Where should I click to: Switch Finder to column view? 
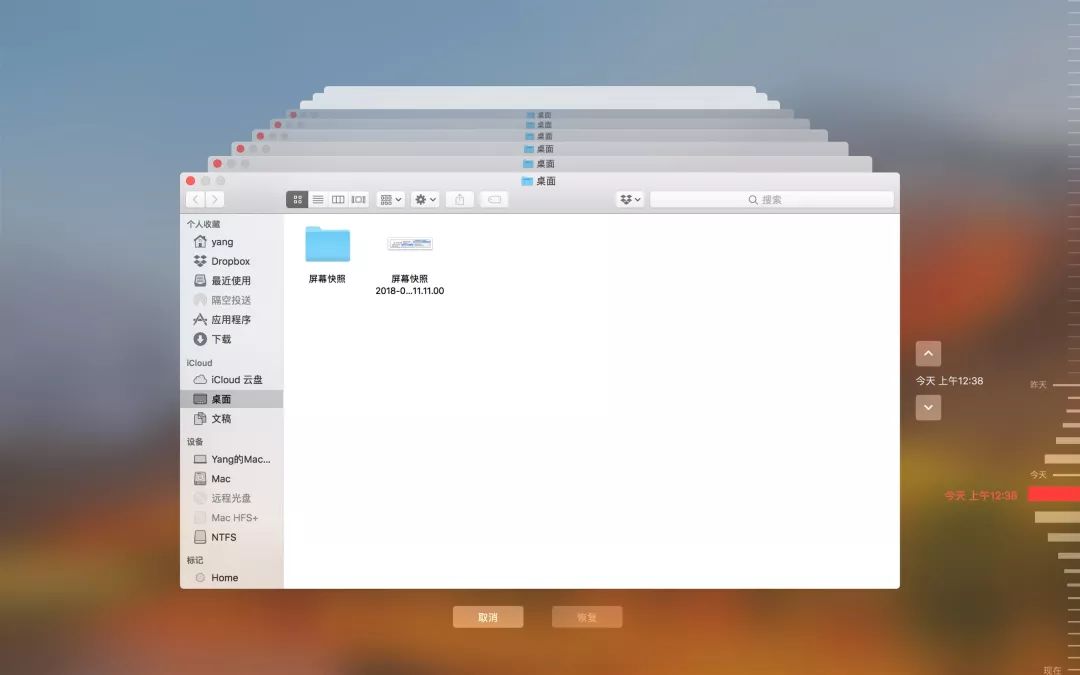[x=338, y=200]
